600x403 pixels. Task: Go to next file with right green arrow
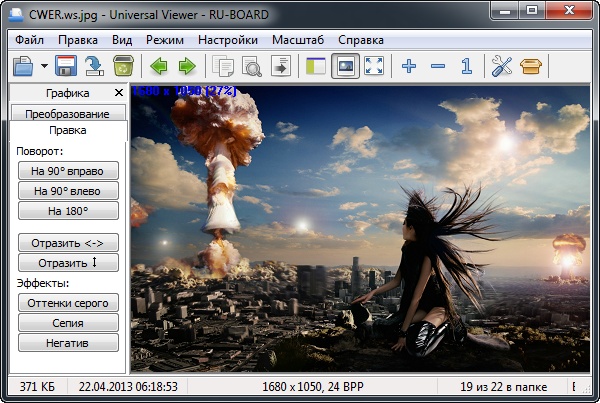[186, 67]
